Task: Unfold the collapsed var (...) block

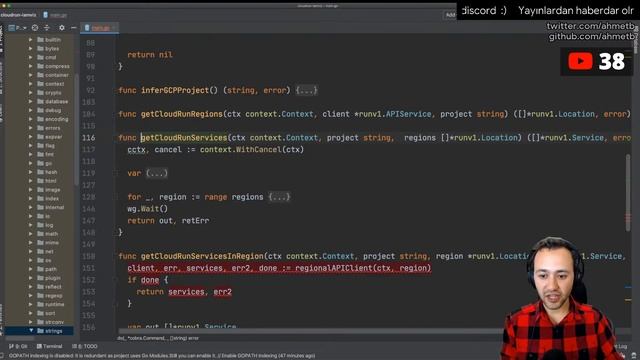Action: pyautogui.click(x=157, y=173)
